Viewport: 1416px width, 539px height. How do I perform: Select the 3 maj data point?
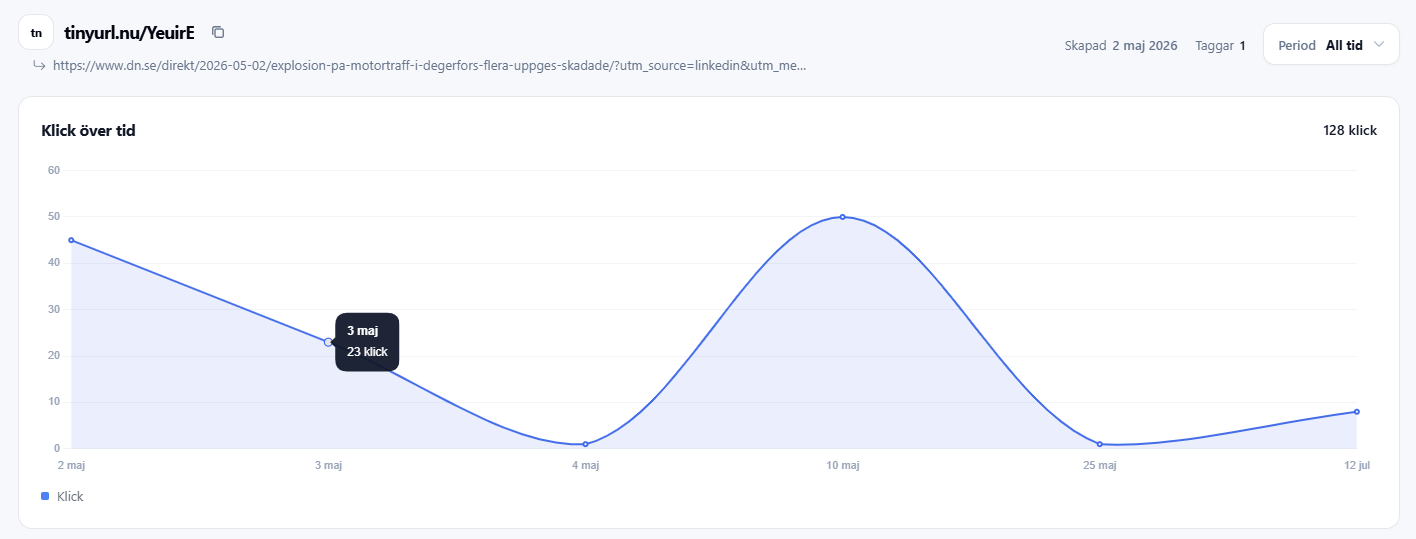pos(328,342)
